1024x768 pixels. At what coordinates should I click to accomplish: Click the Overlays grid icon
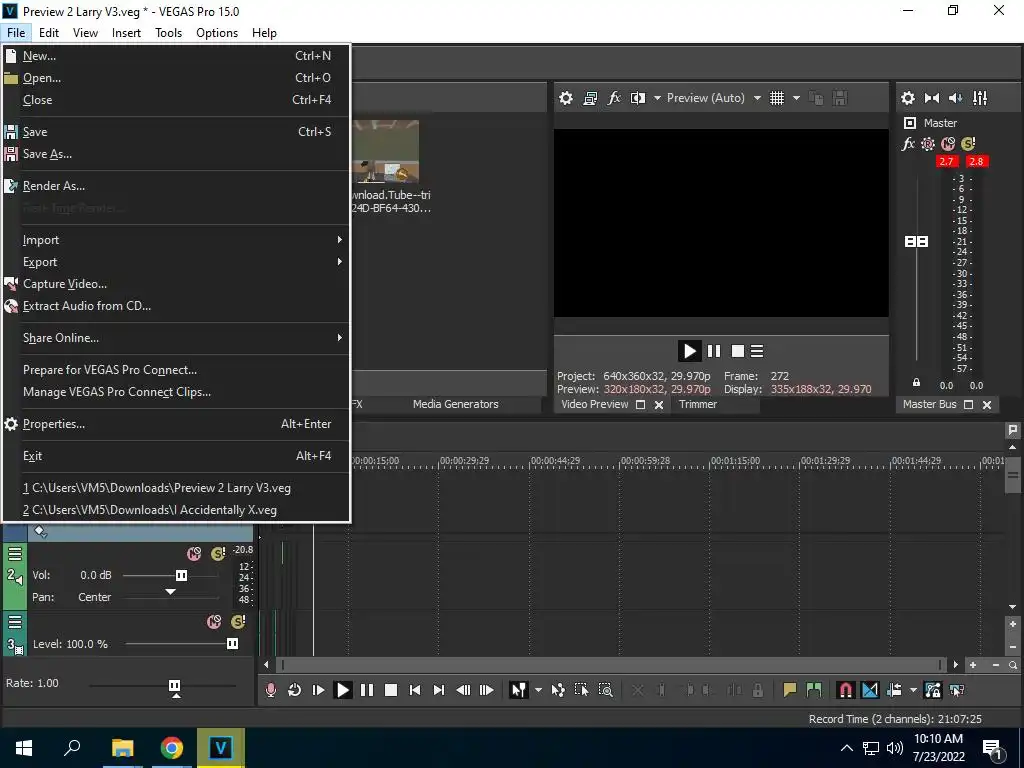(x=776, y=98)
